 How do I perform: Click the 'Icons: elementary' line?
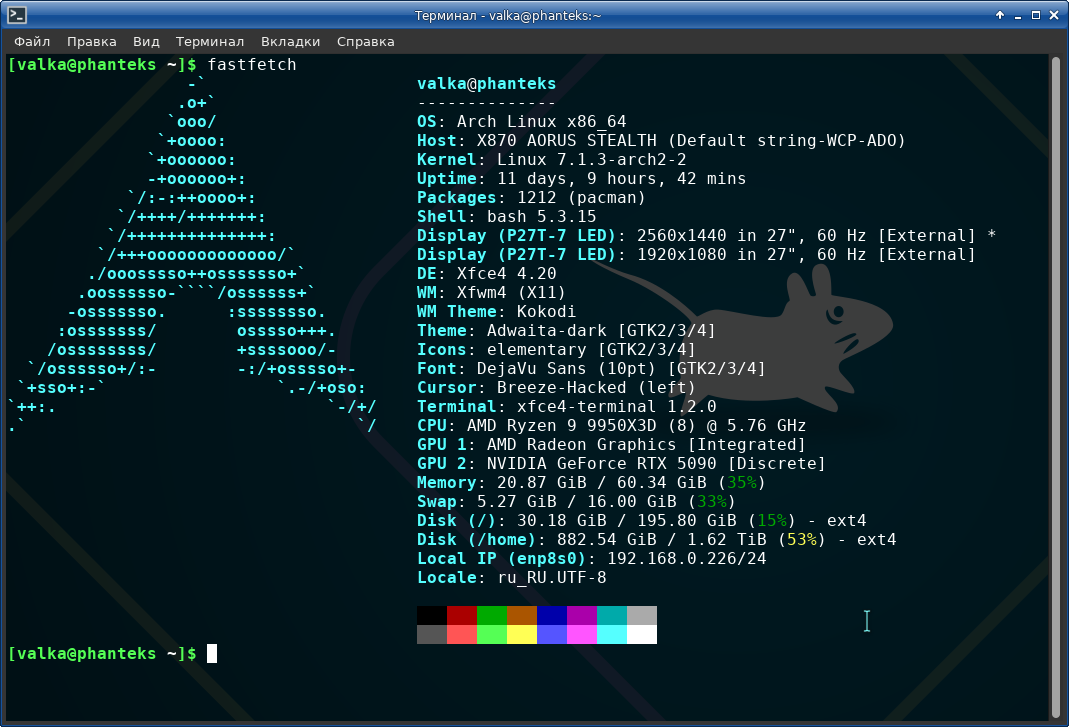coord(556,350)
